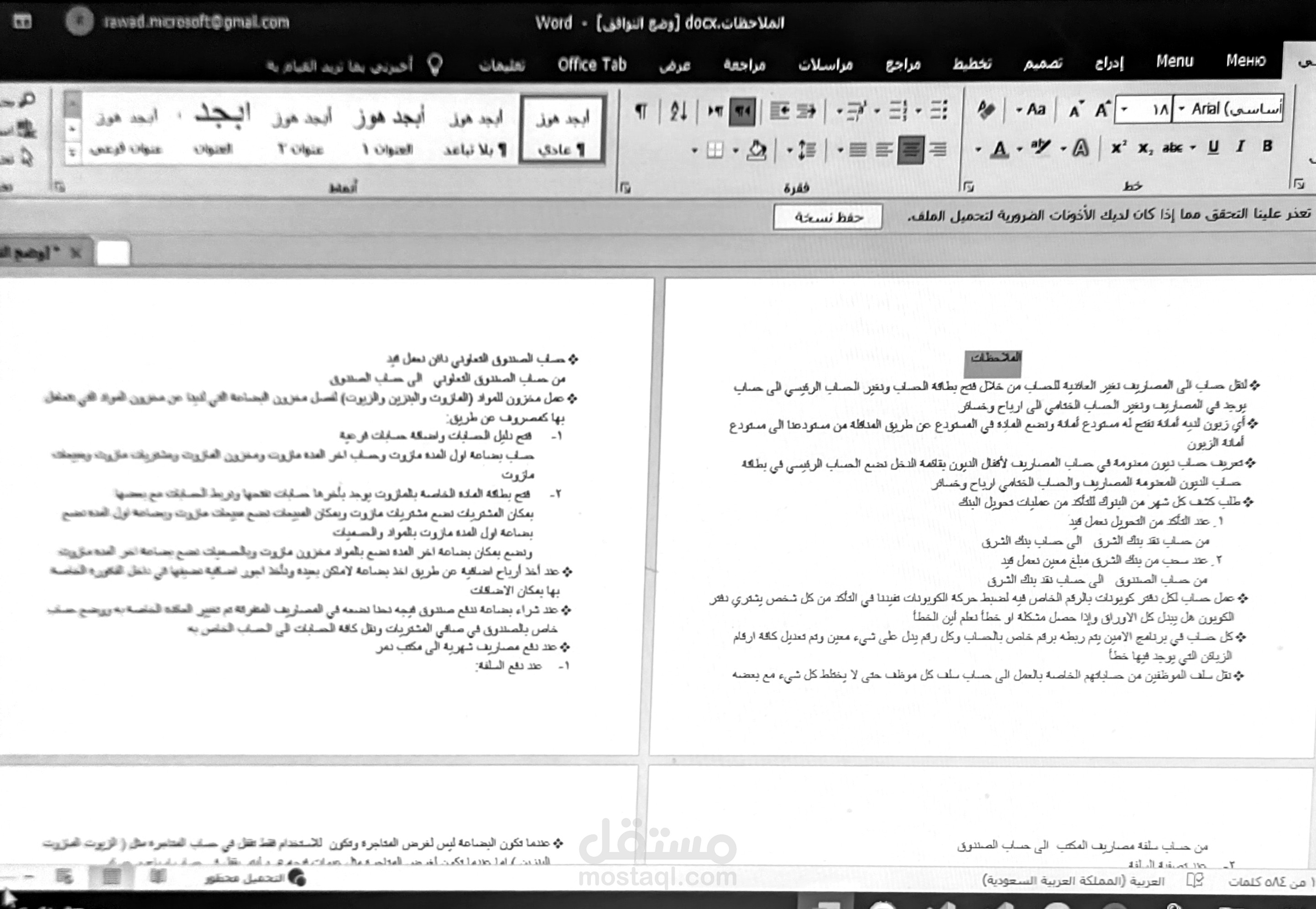This screenshot has height=909, width=1316.
Task: Toggle Italic formatting
Action: click(1240, 147)
